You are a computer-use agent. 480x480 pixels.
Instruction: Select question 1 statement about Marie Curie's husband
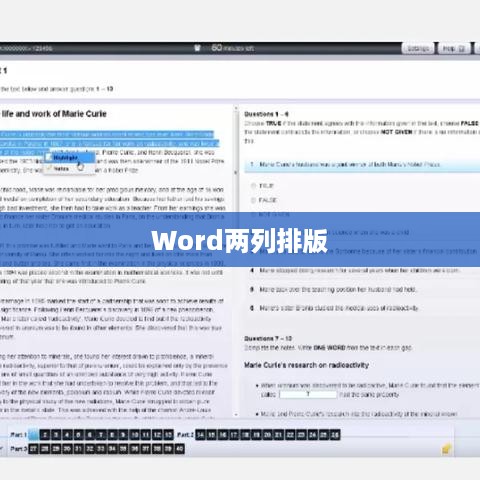pyautogui.click(x=362, y=165)
